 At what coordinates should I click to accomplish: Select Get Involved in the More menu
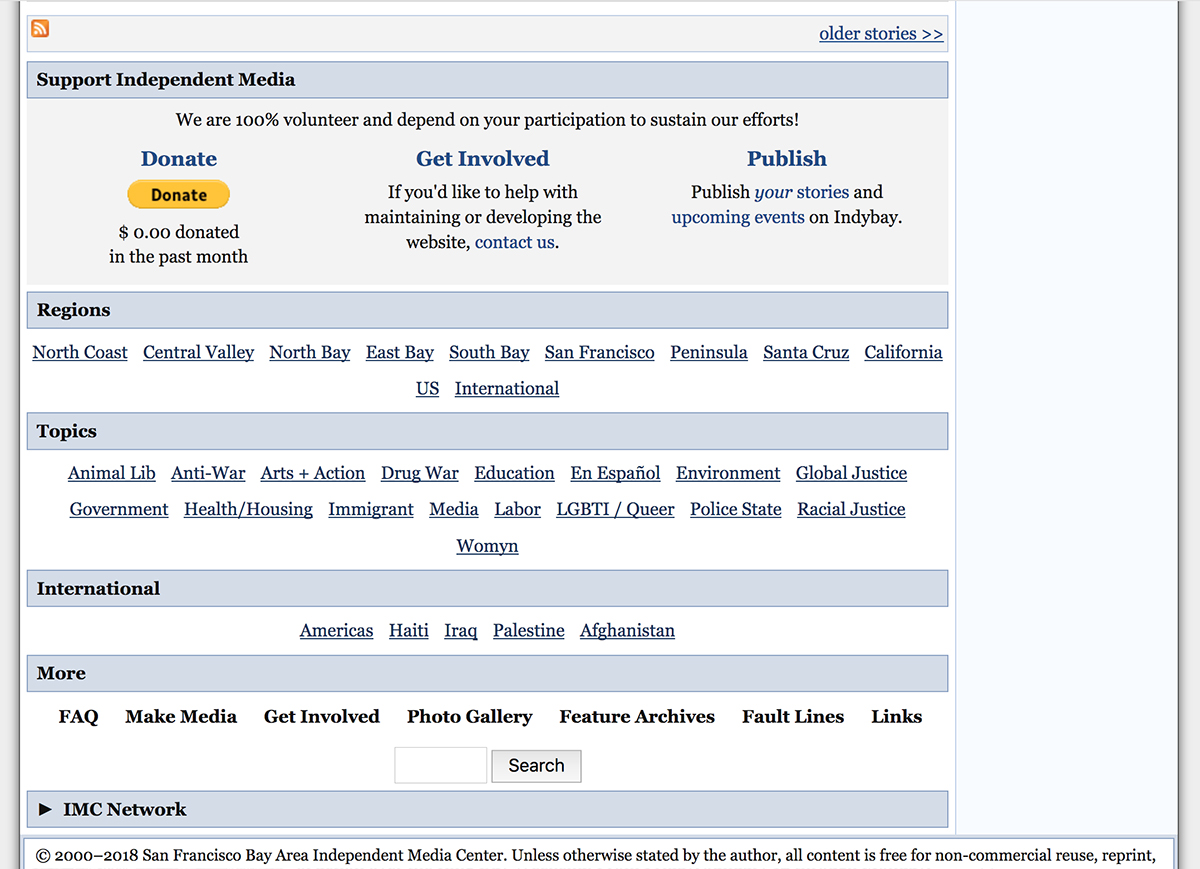coord(322,717)
